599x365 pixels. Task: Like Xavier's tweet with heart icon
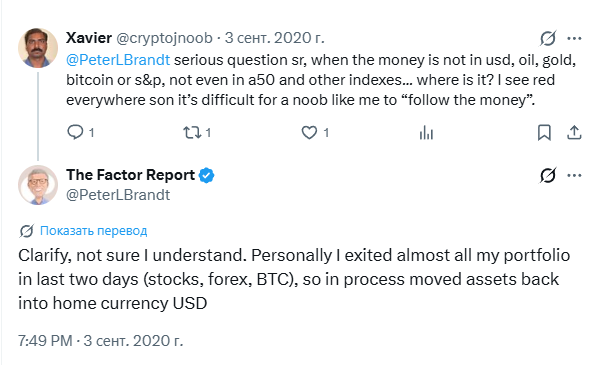click(x=309, y=133)
